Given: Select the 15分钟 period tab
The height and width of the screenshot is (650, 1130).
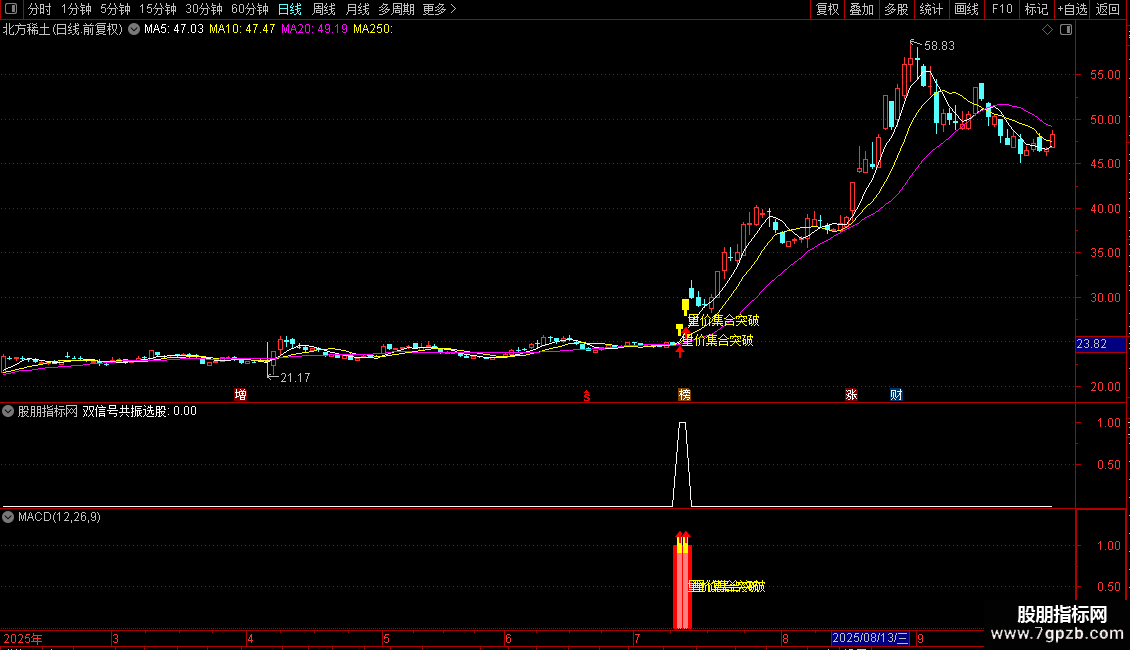Looking at the screenshot, I should point(158,9).
